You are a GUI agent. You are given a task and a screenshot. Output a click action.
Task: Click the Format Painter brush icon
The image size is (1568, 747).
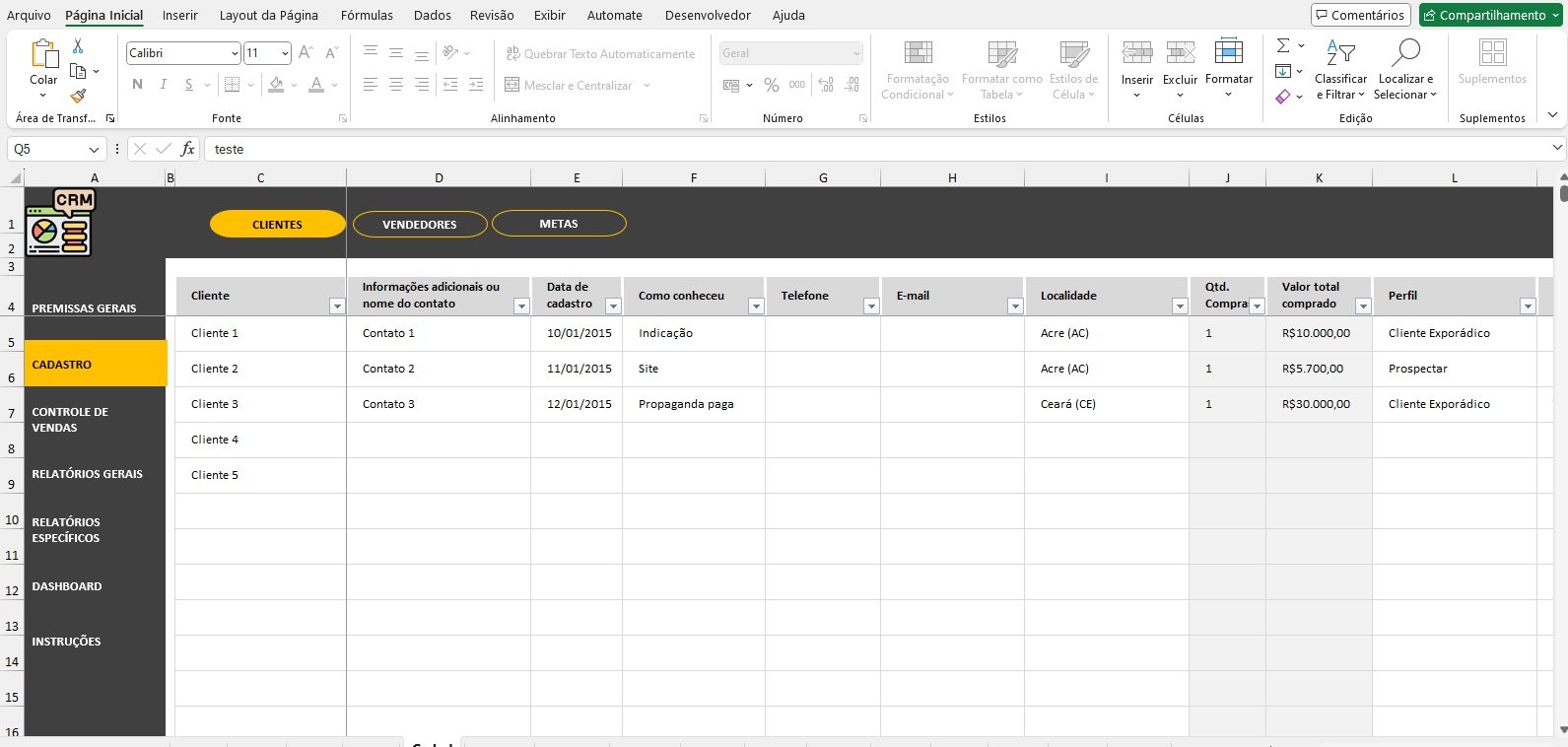click(78, 96)
